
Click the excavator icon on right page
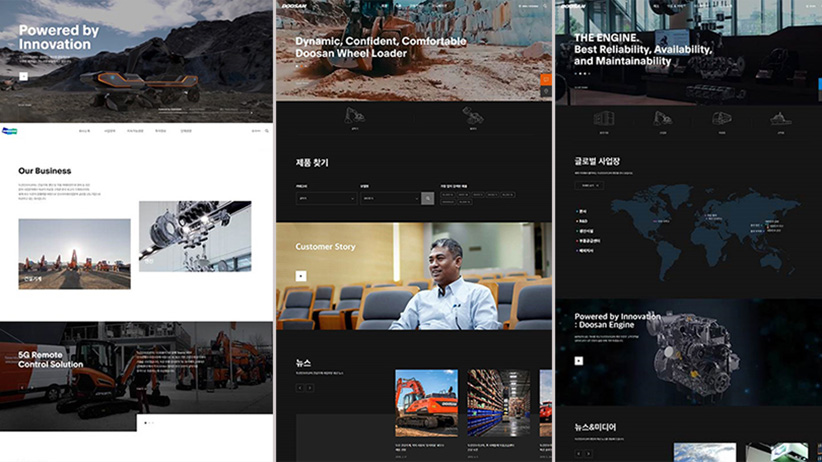(663, 119)
